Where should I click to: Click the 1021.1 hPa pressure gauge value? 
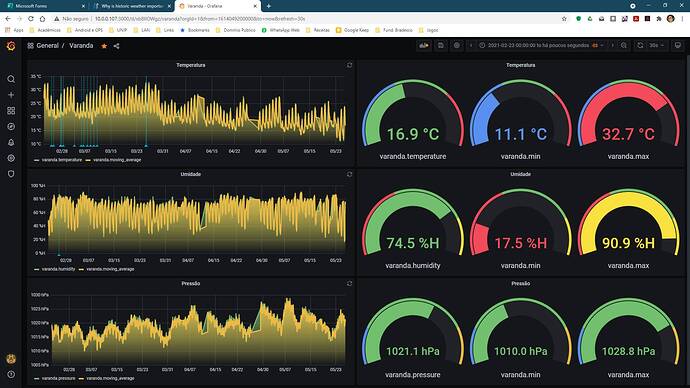pos(413,351)
